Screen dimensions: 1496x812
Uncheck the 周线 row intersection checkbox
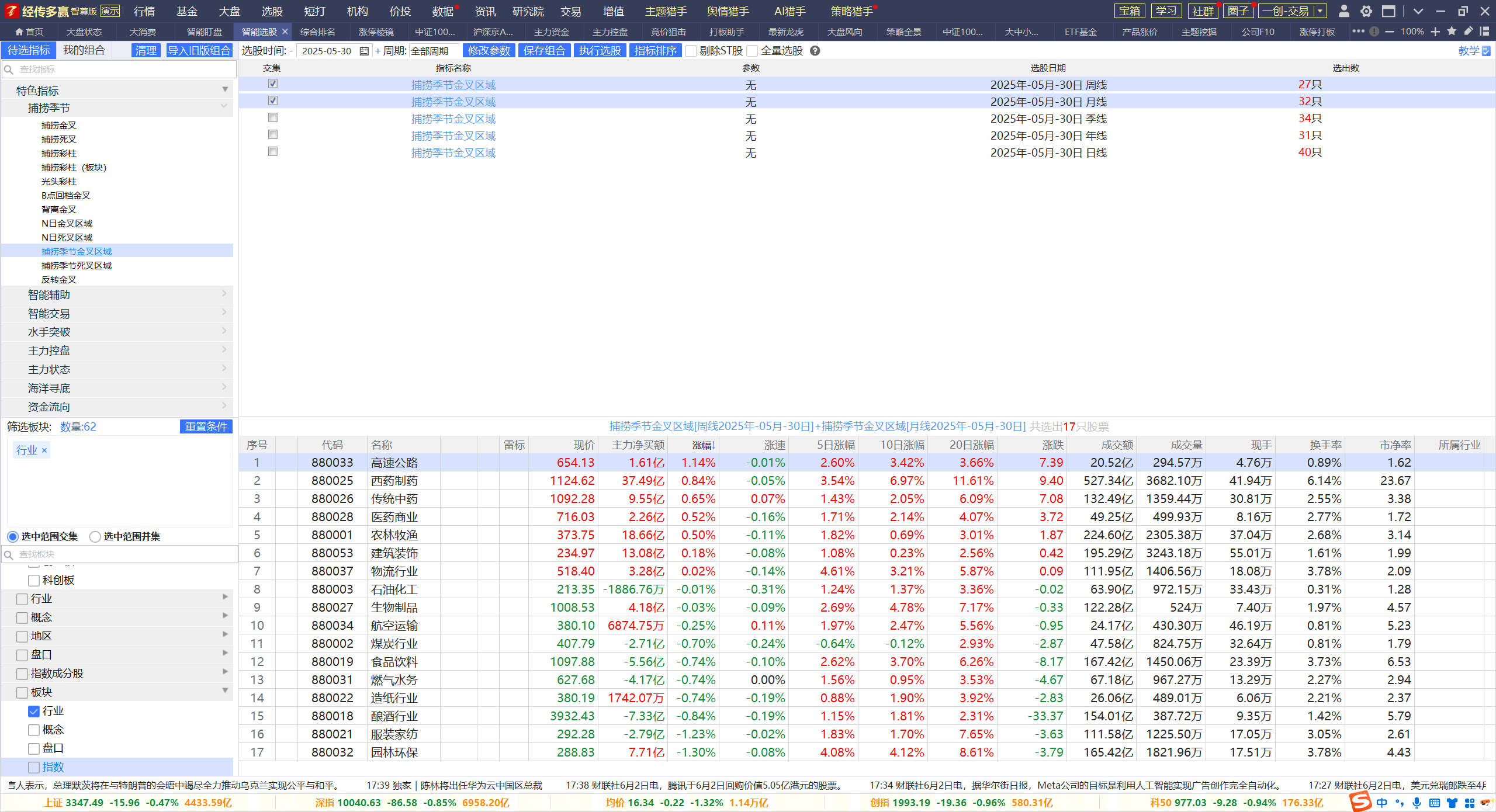(273, 84)
